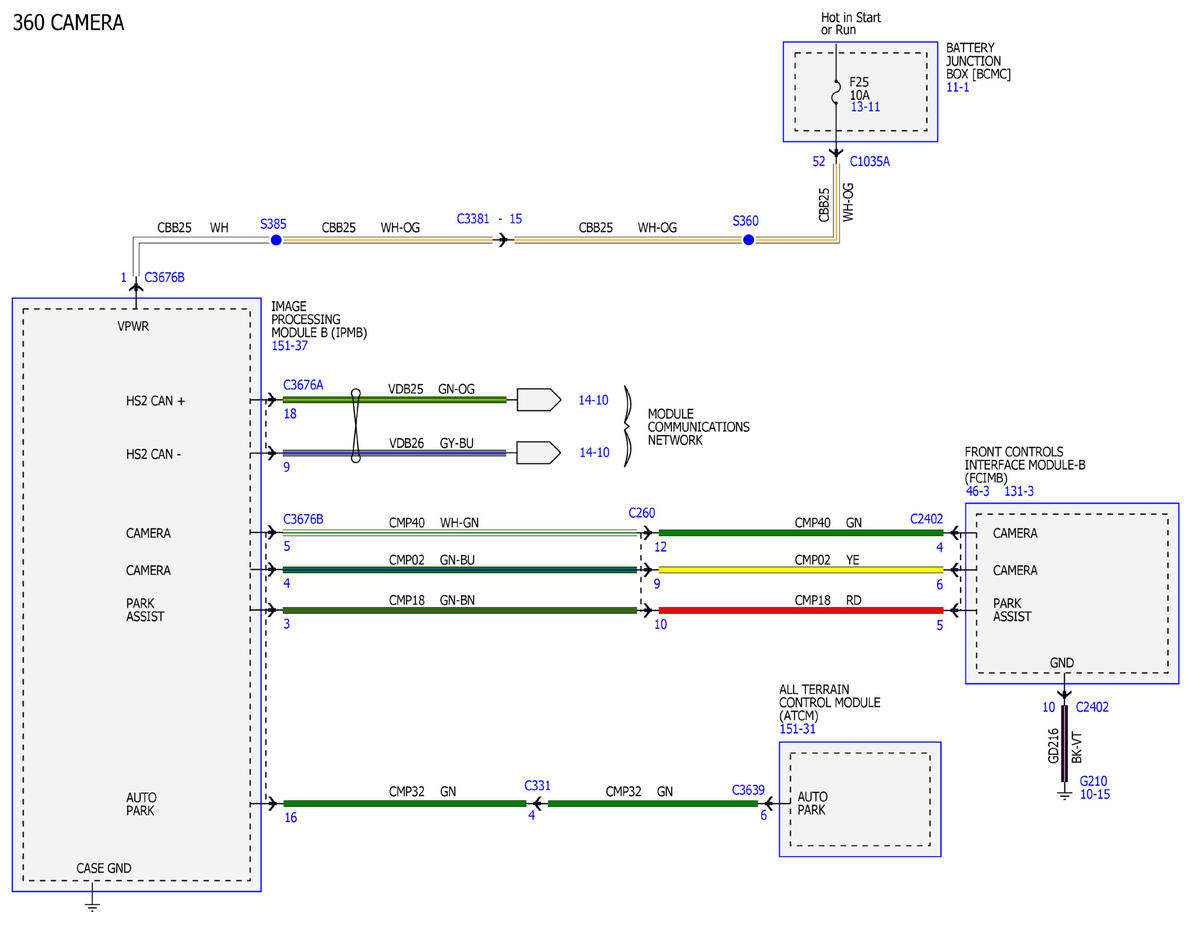This screenshot has height=927, width=1200.
Task: Open connector C3676A reference
Action: point(304,384)
